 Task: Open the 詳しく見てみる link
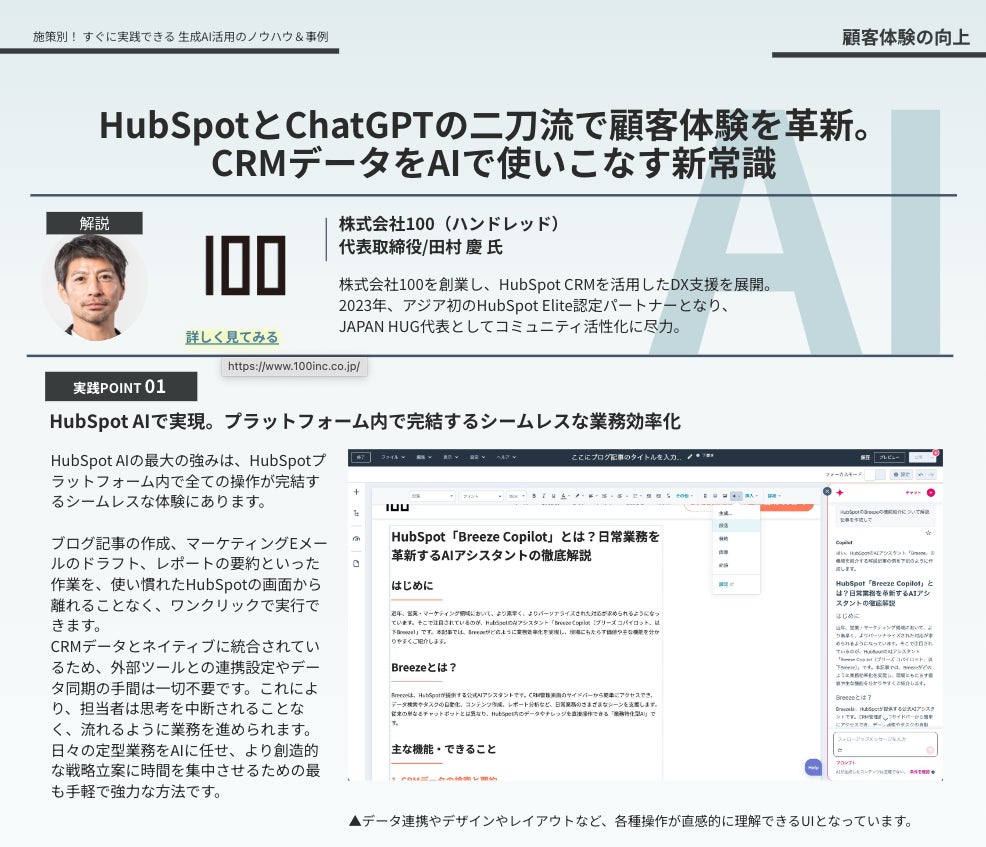pos(232,337)
